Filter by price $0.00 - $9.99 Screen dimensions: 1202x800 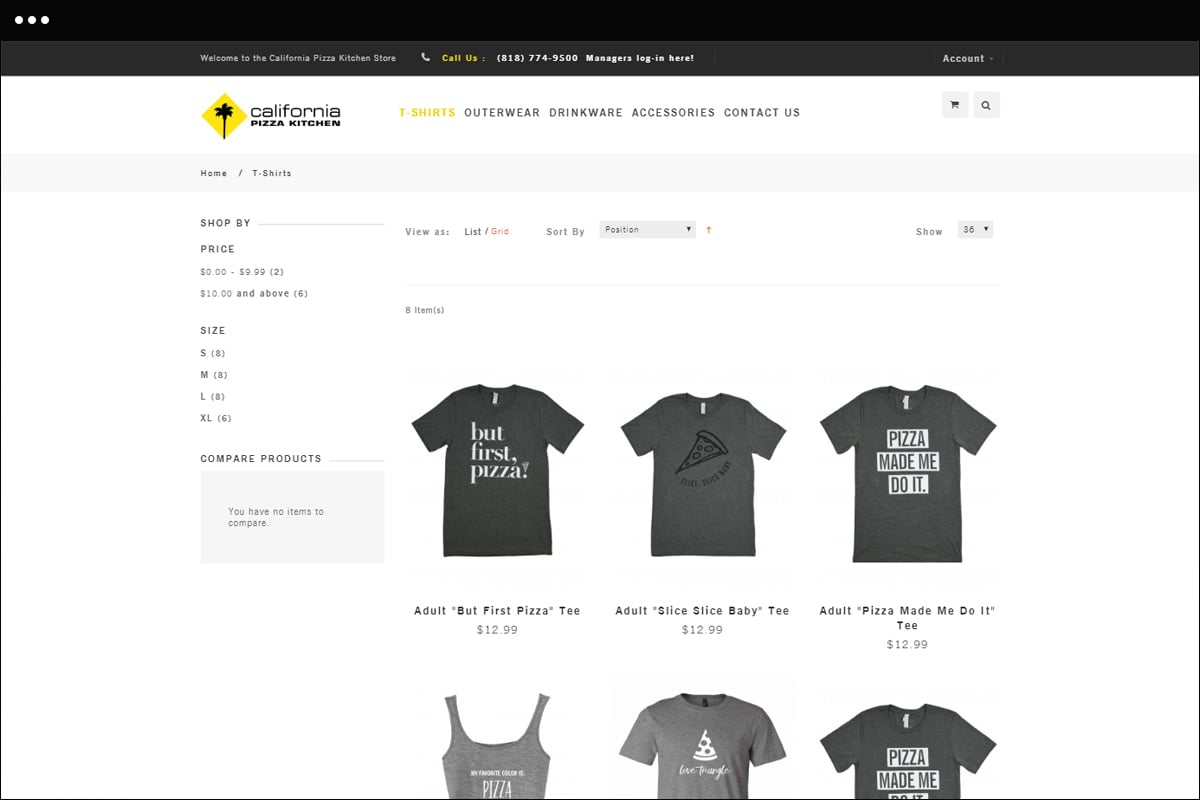[x=241, y=272]
